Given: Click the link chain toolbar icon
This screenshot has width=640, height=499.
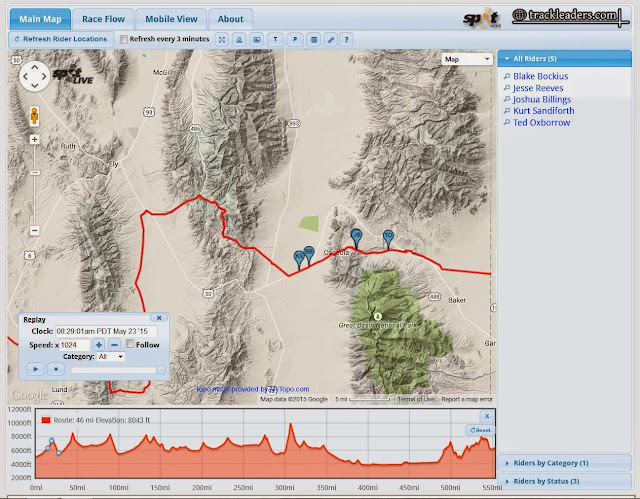Looking at the screenshot, I should coord(331,40).
